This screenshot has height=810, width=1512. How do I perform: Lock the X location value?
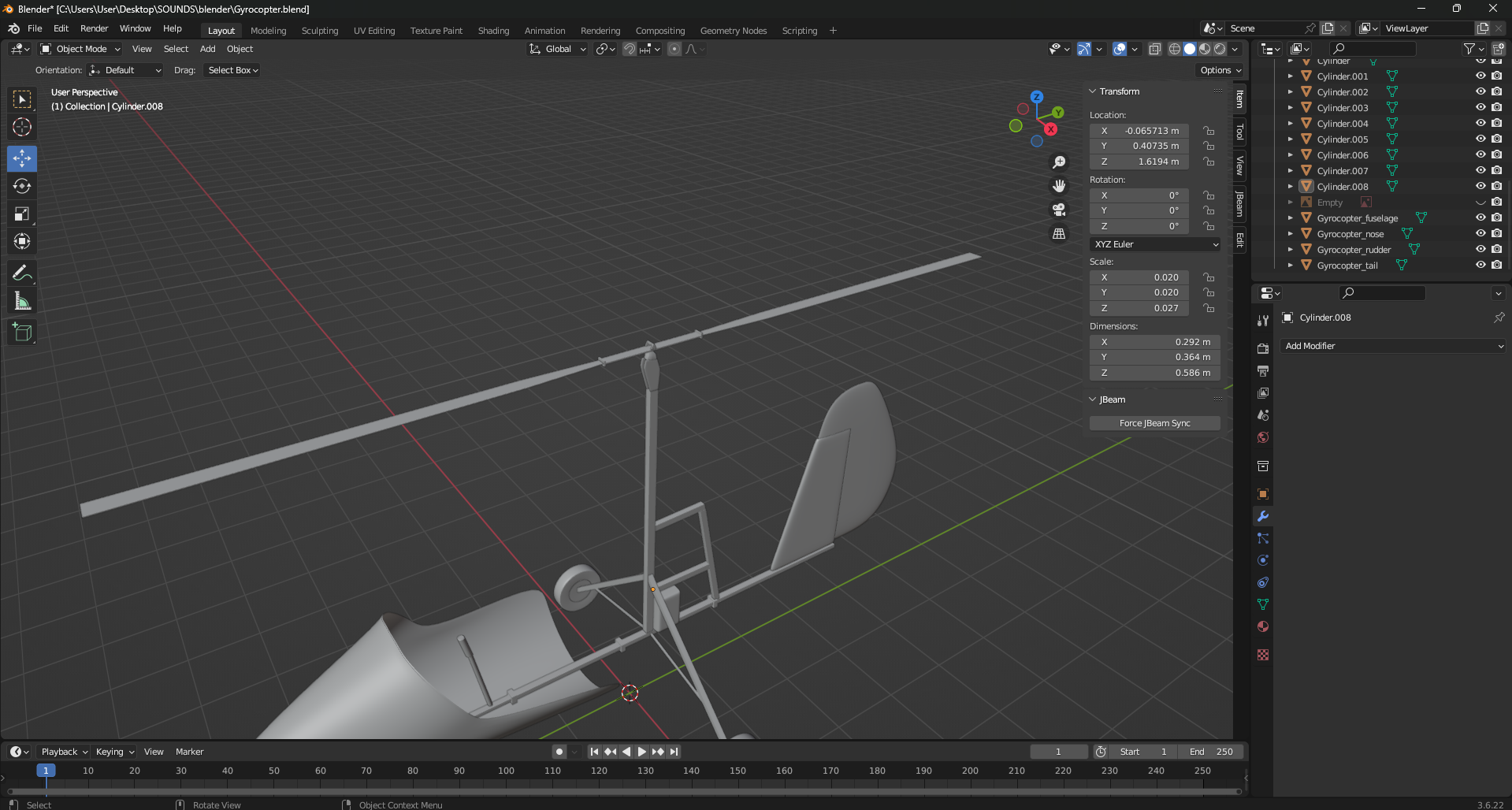click(x=1209, y=131)
